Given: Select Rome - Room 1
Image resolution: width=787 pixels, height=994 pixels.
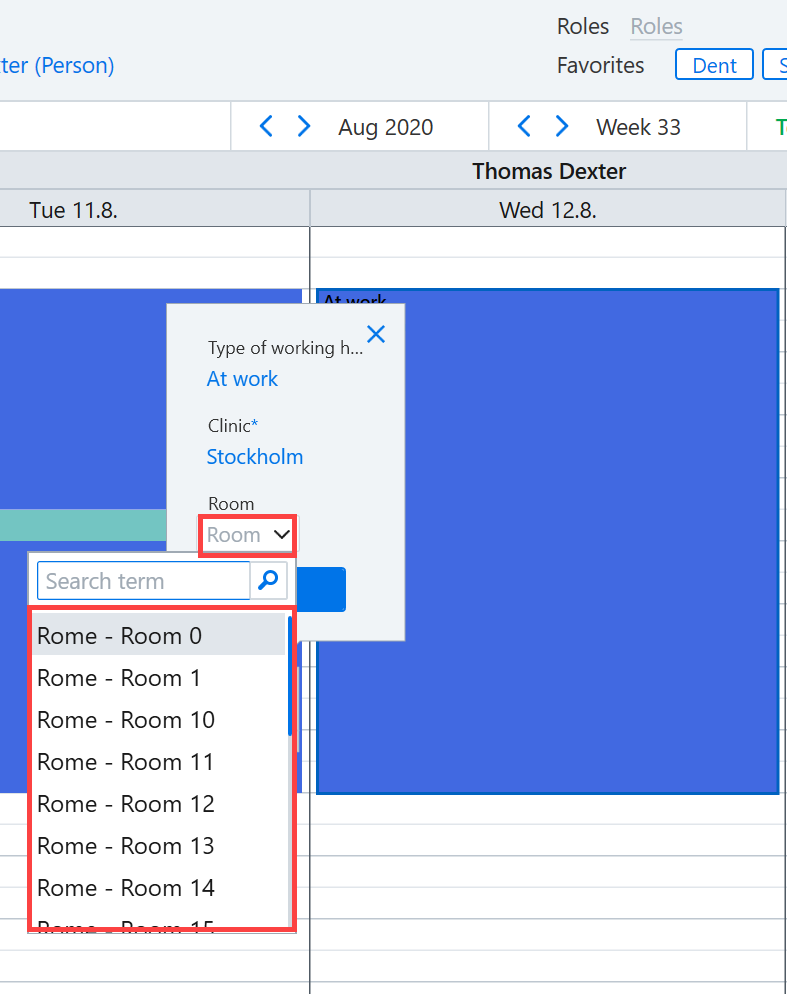Looking at the screenshot, I should coord(159,678).
